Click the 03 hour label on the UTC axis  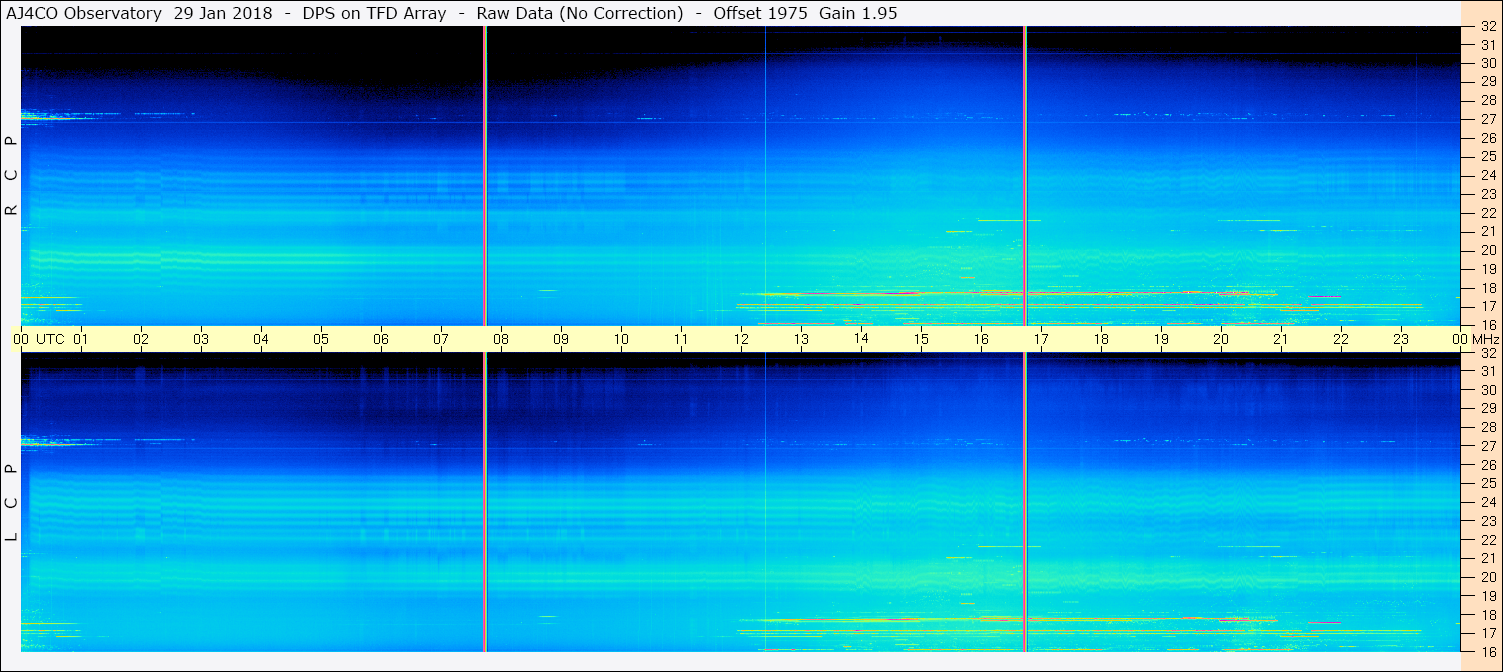coord(201,339)
